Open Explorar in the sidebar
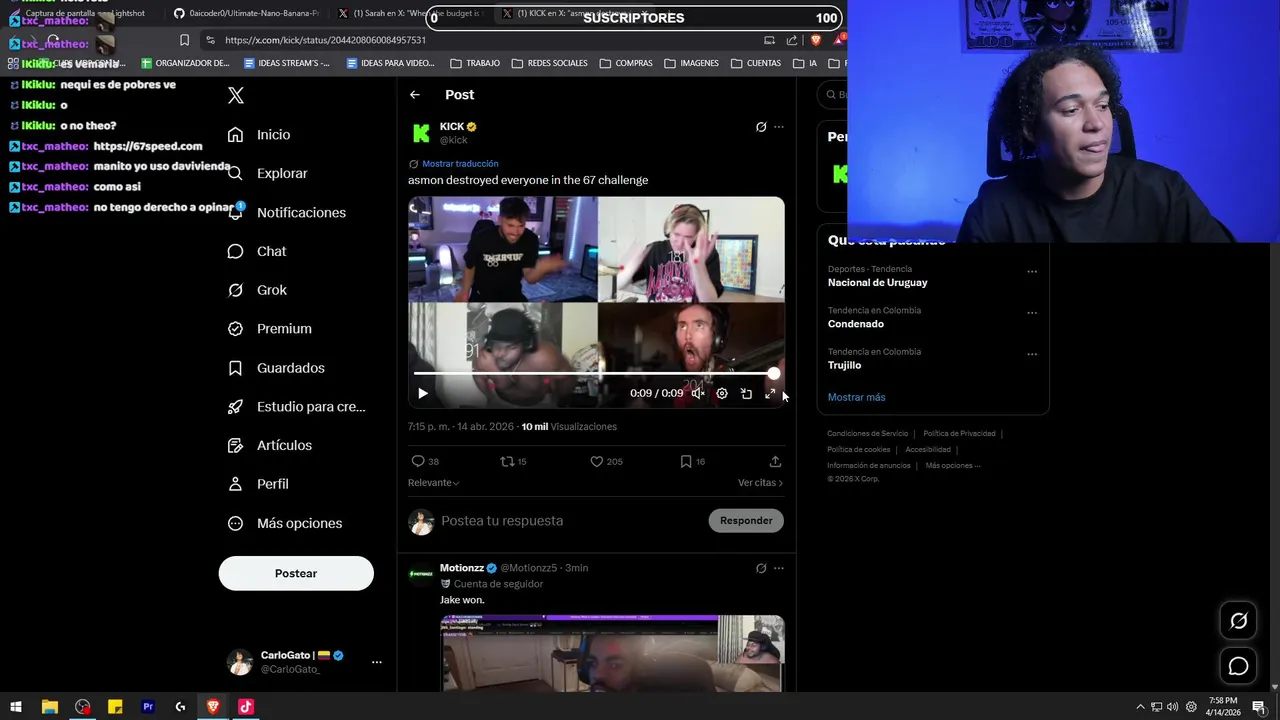The height and width of the screenshot is (720, 1280). click(267, 173)
